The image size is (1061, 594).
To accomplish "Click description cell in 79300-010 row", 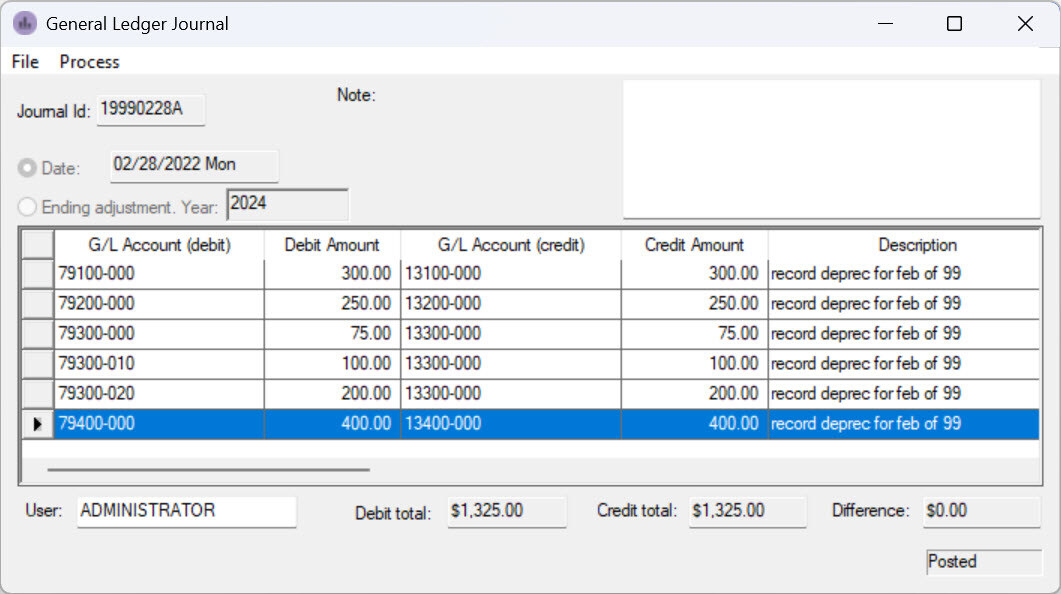I will (904, 364).
